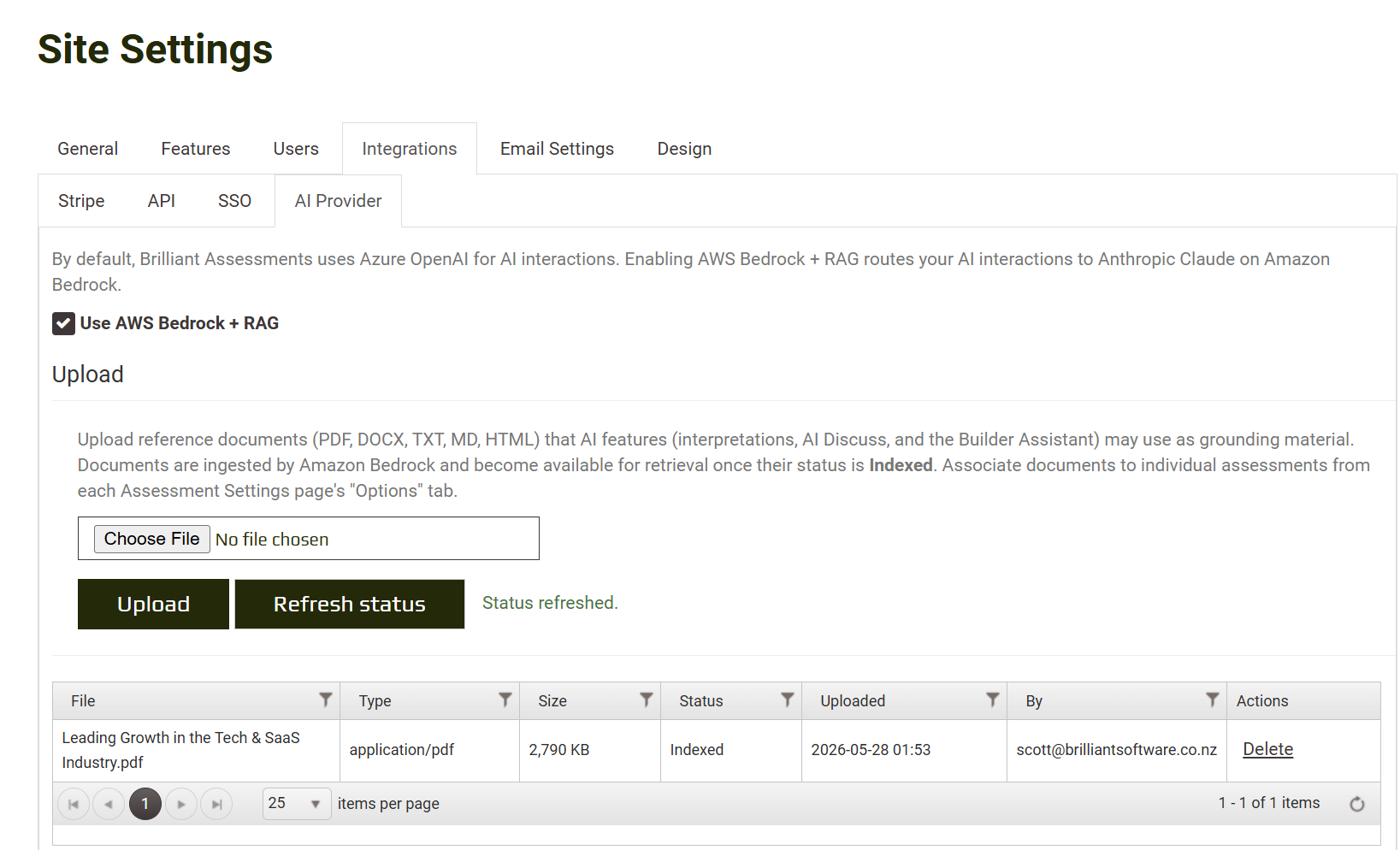
Task: Click the Choose File button
Action: click(151, 539)
